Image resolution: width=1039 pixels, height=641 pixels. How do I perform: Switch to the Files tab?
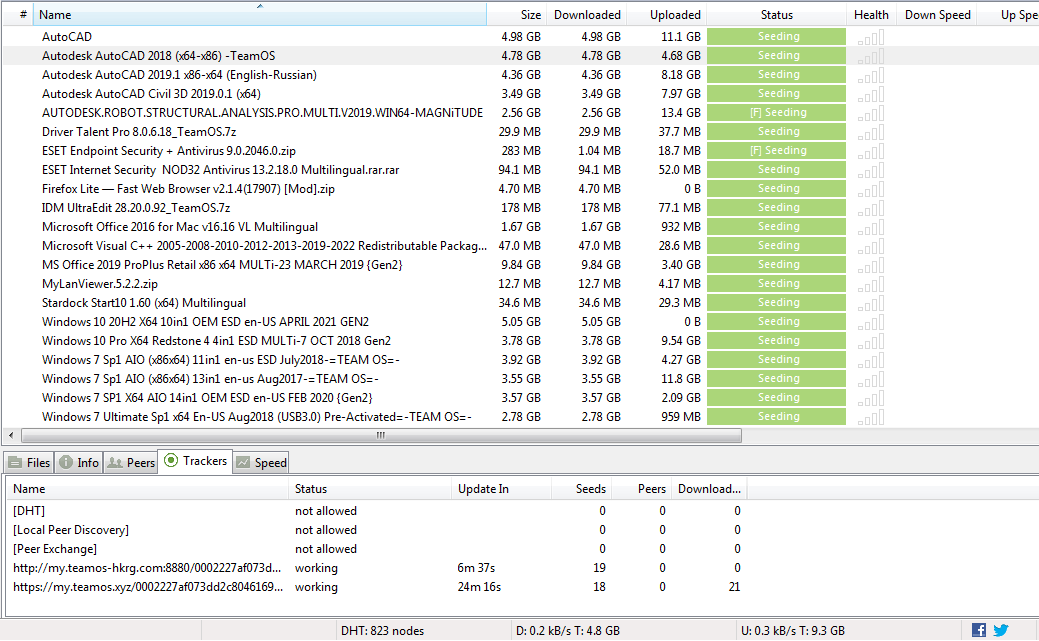tap(29, 463)
